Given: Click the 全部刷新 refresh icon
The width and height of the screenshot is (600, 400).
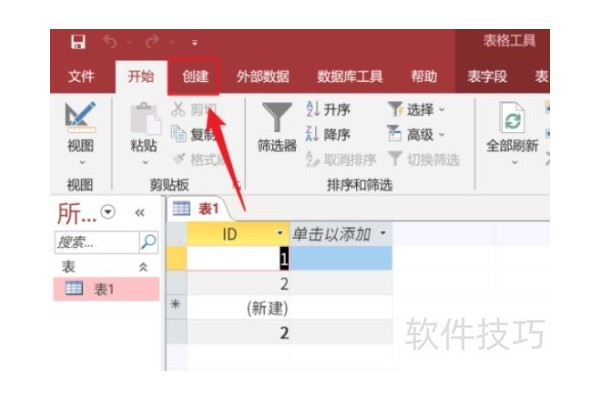Looking at the screenshot, I should point(512,118).
